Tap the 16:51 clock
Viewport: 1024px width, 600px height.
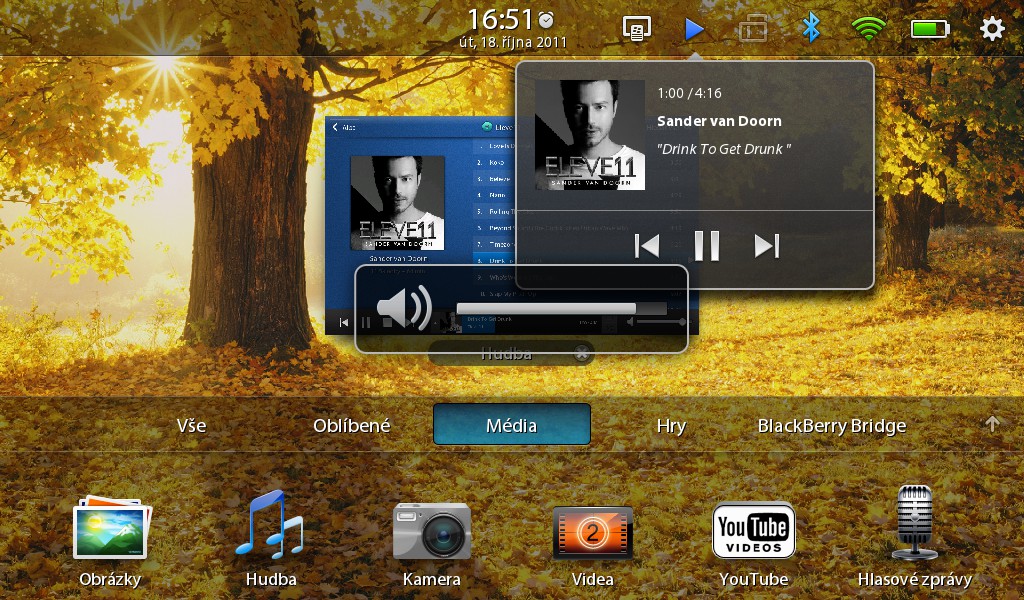point(502,20)
